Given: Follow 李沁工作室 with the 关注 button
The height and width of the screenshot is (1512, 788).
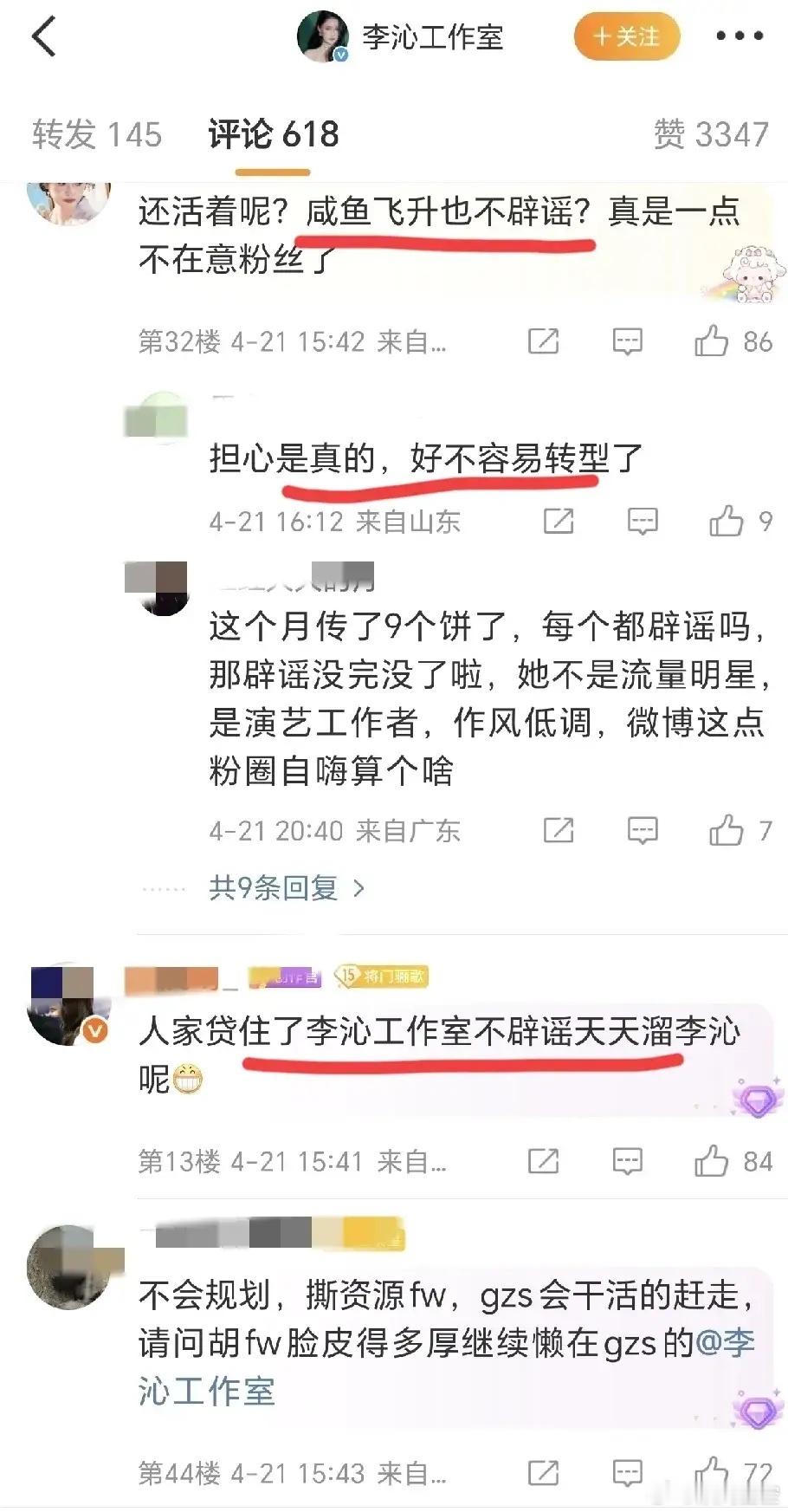Looking at the screenshot, I should 626,36.
